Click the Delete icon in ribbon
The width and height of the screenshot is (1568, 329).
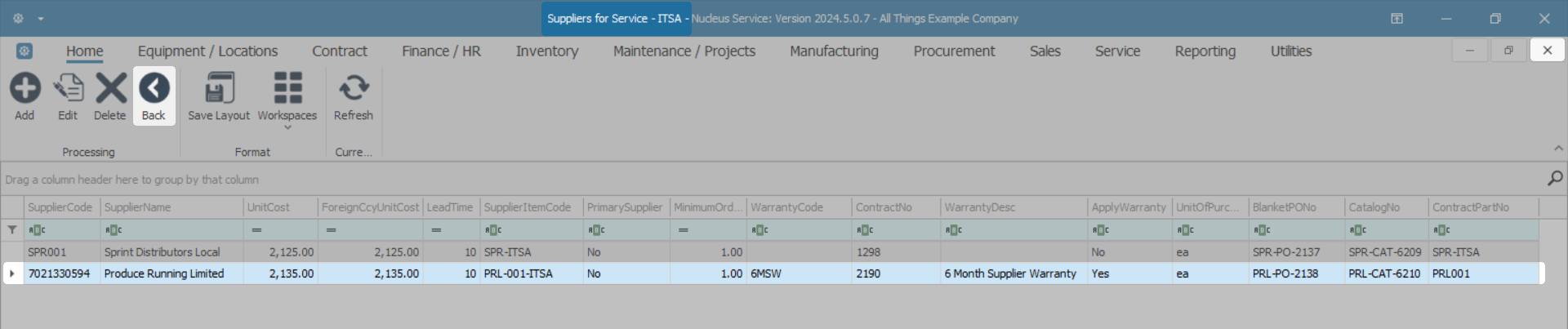(x=110, y=88)
